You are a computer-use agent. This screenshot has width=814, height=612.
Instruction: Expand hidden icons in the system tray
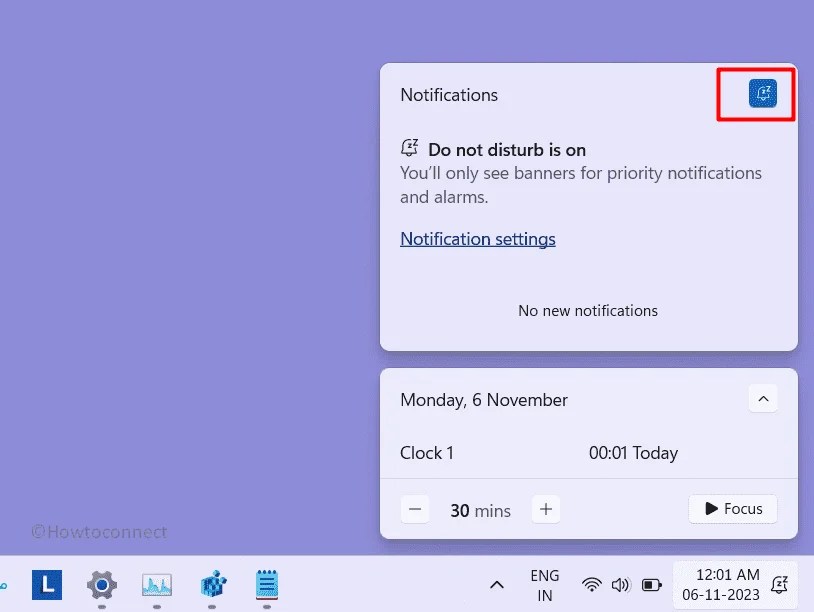(496, 585)
